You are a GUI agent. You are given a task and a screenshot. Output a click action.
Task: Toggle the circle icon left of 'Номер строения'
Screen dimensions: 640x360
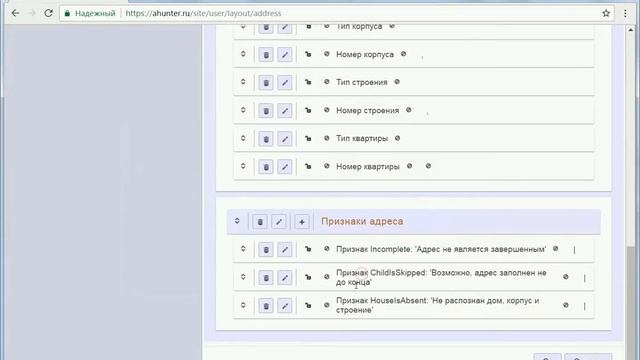point(327,110)
